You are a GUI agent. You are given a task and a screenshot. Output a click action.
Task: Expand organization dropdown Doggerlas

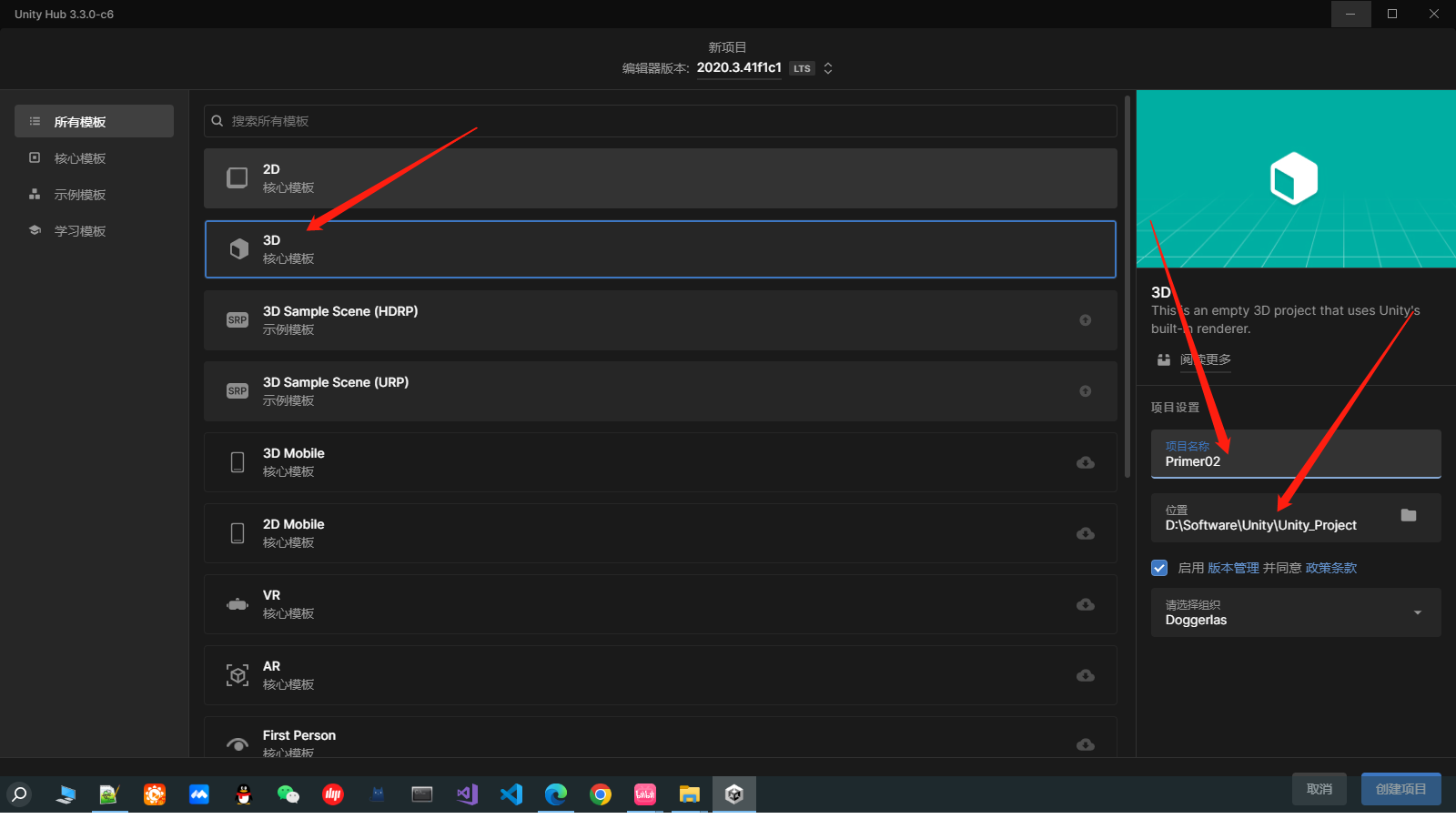coord(1296,612)
